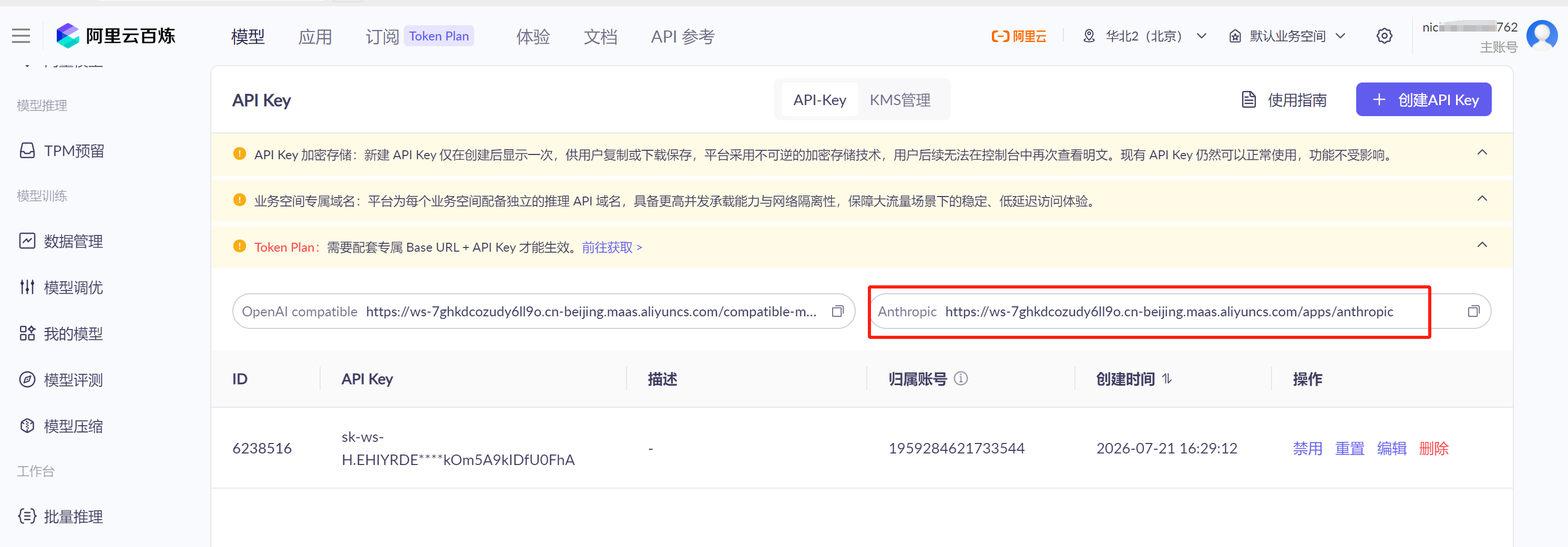Click the ID value 6238516
Viewport: 1568px width, 547px height.
[x=262, y=448]
